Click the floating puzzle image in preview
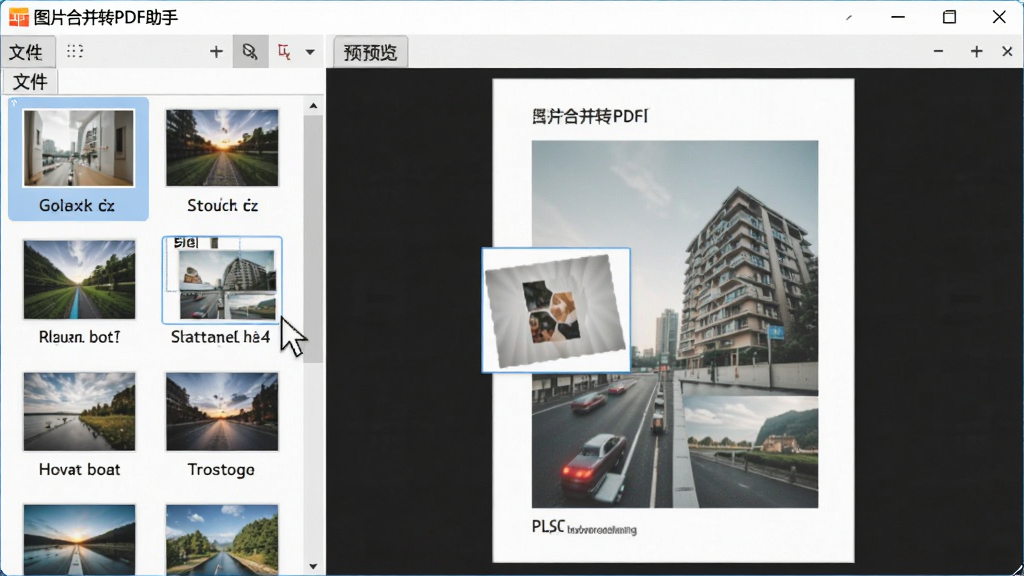 [556, 310]
